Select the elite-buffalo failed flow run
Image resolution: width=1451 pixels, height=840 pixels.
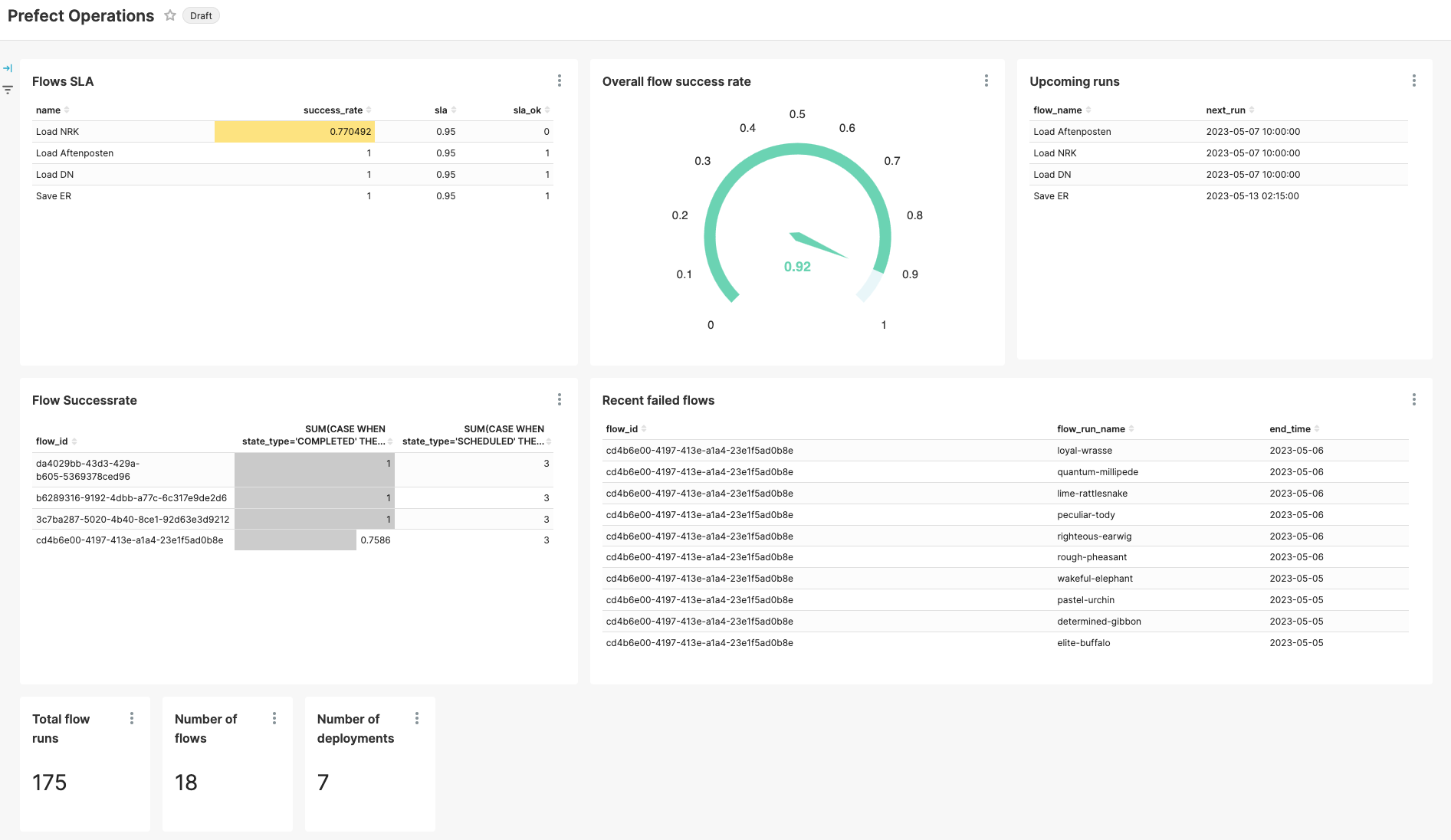(1083, 643)
